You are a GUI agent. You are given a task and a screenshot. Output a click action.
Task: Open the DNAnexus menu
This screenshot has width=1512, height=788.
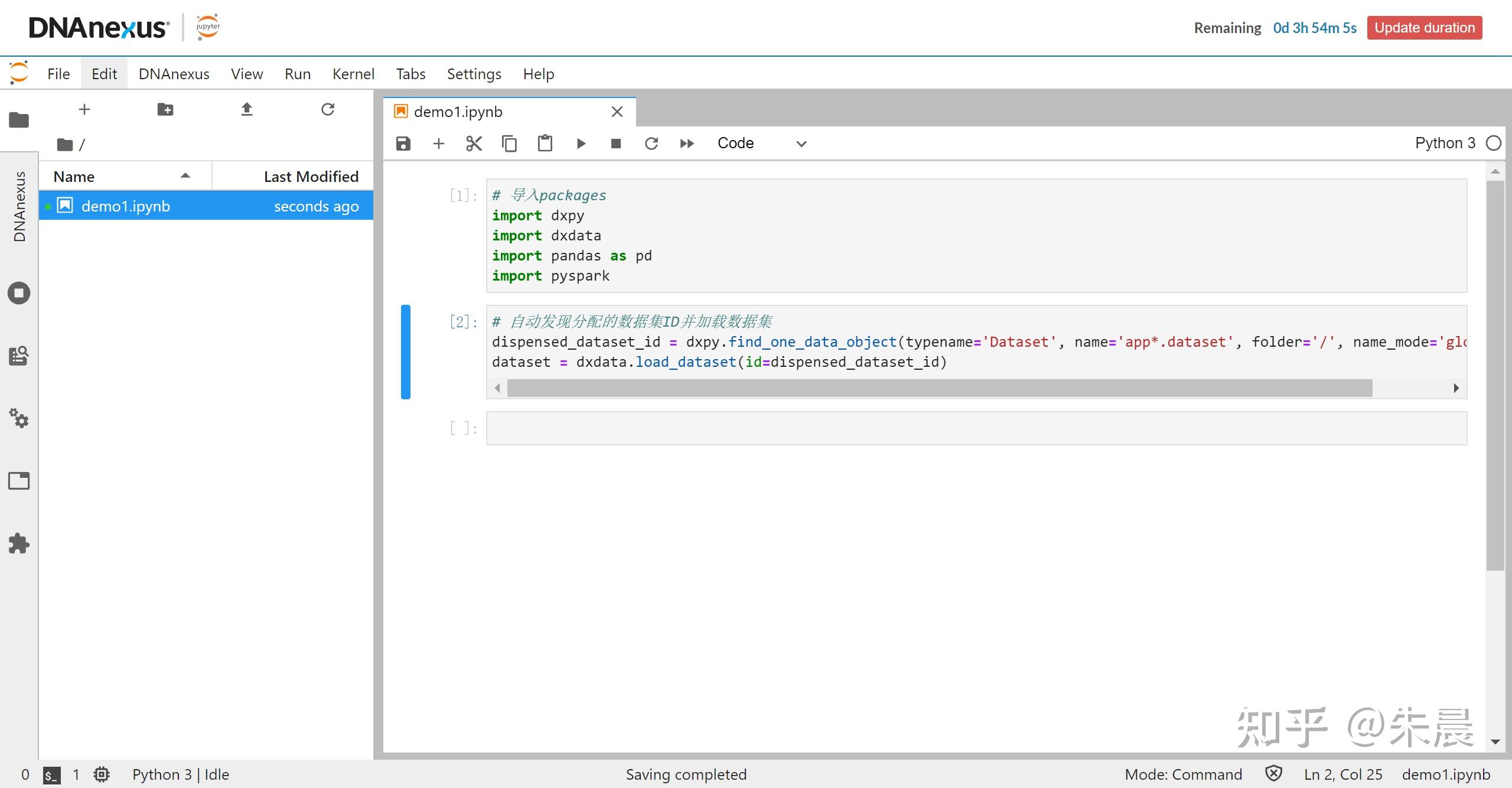[174, 74]
